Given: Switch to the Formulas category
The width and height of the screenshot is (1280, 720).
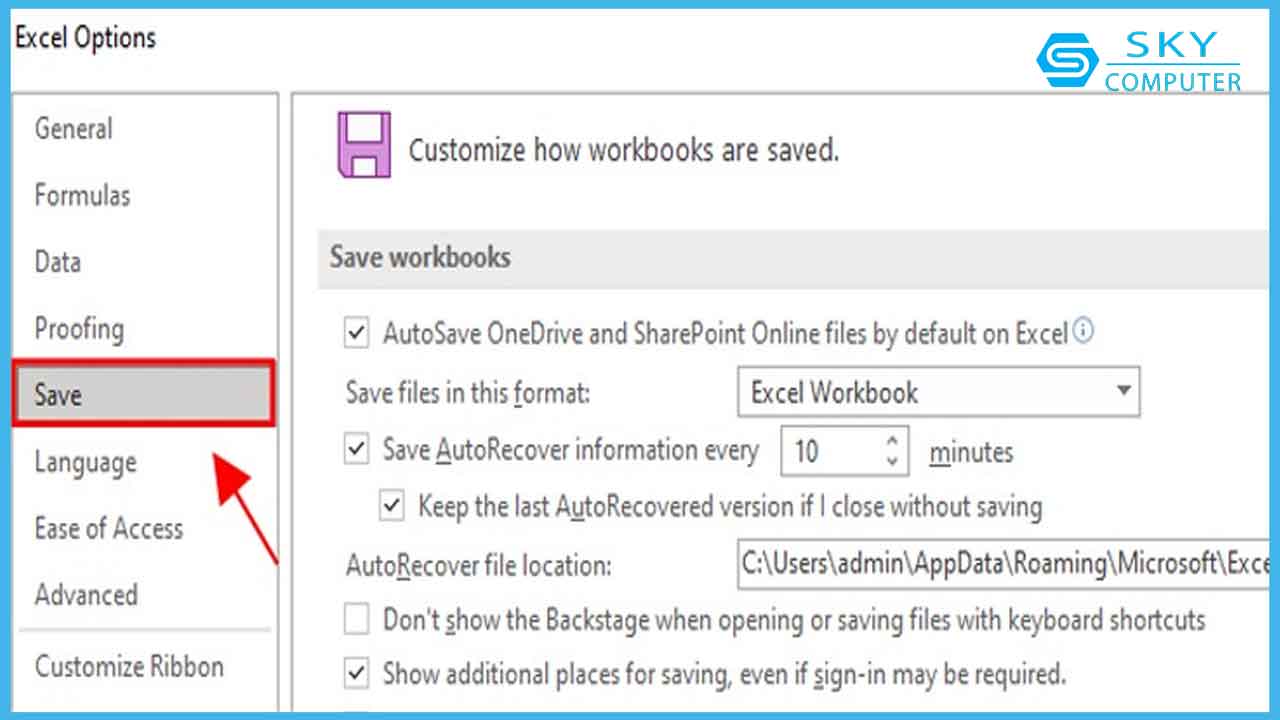Looking at the screenshot, I should coord(82,195).
